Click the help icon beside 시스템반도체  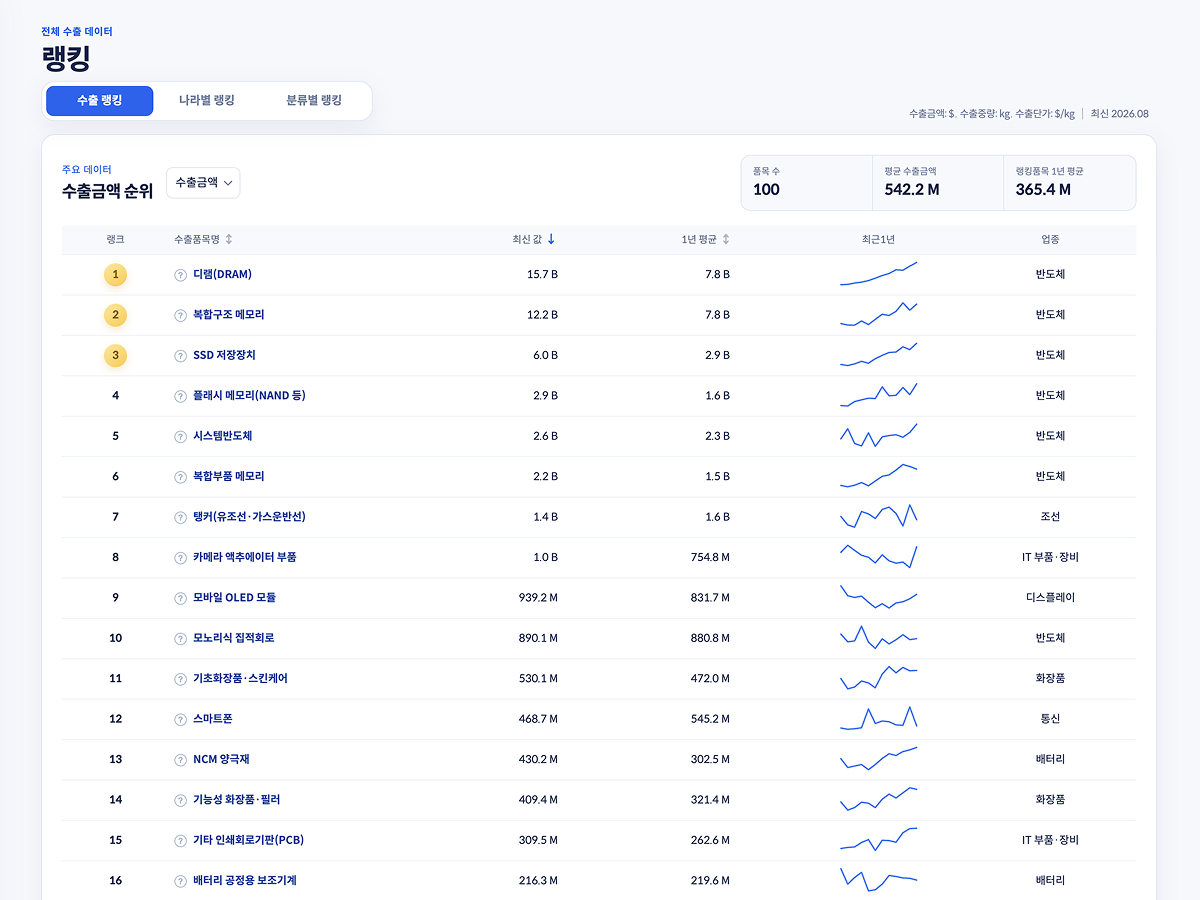pyautogui.click(x=181, y=437)
